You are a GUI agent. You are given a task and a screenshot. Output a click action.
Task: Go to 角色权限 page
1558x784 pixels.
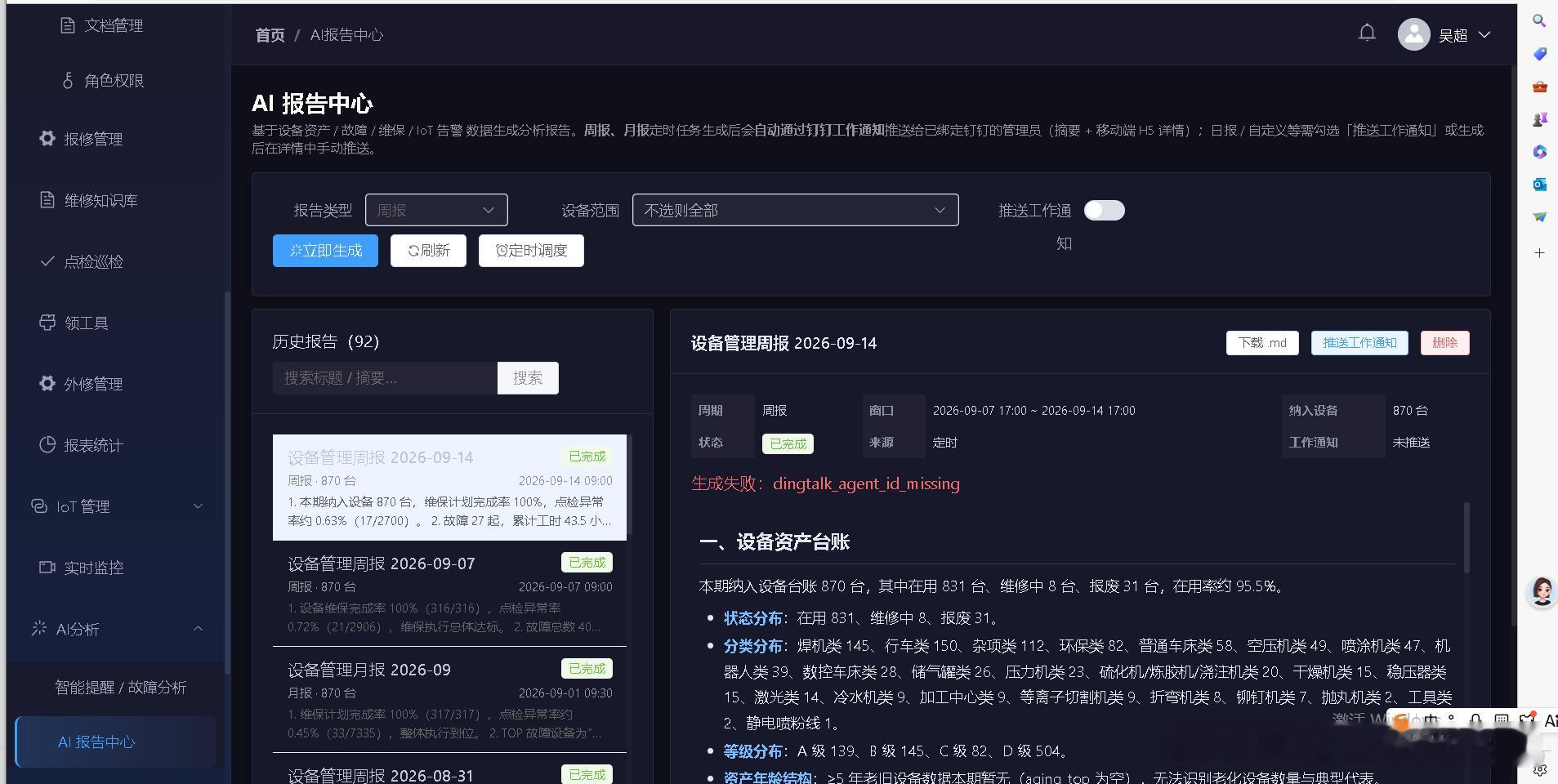(114, 80)
